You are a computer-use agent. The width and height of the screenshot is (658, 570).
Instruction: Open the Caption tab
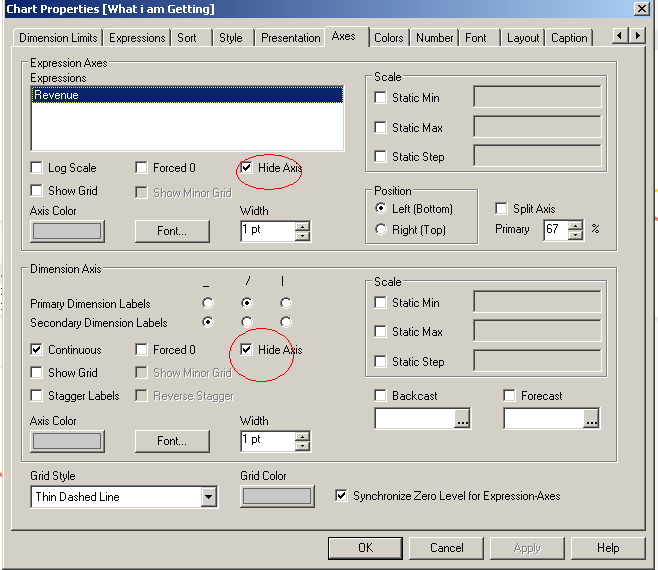[x=569, y=38]
